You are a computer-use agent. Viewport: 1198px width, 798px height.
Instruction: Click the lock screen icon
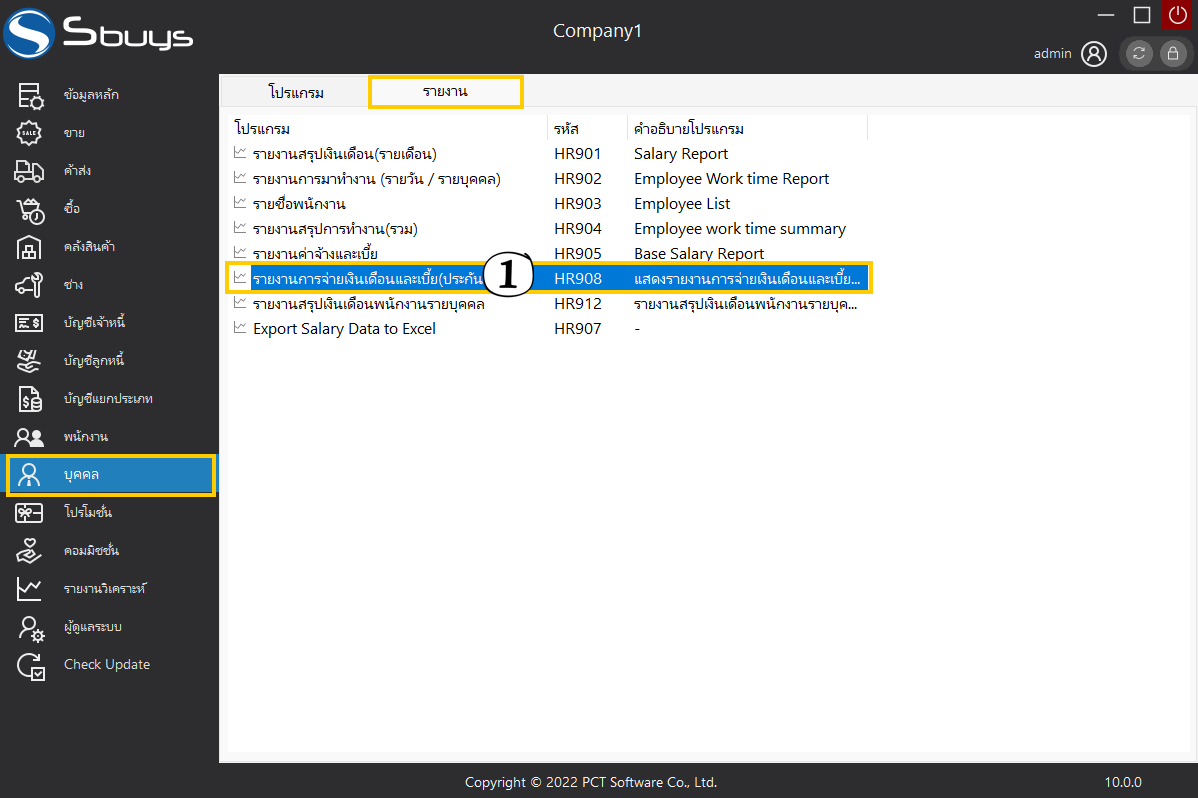click(1173, 54)
